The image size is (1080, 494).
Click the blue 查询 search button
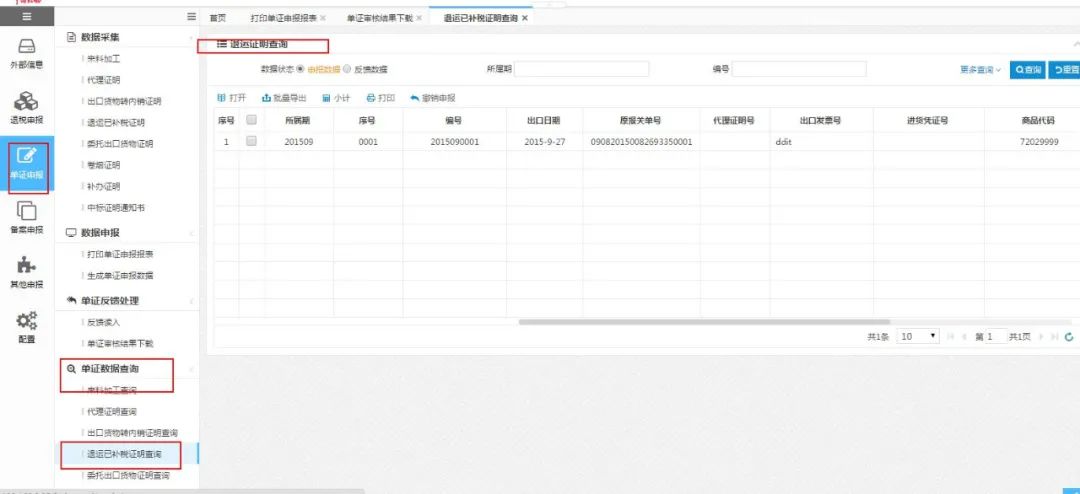tap(1028, 70)
